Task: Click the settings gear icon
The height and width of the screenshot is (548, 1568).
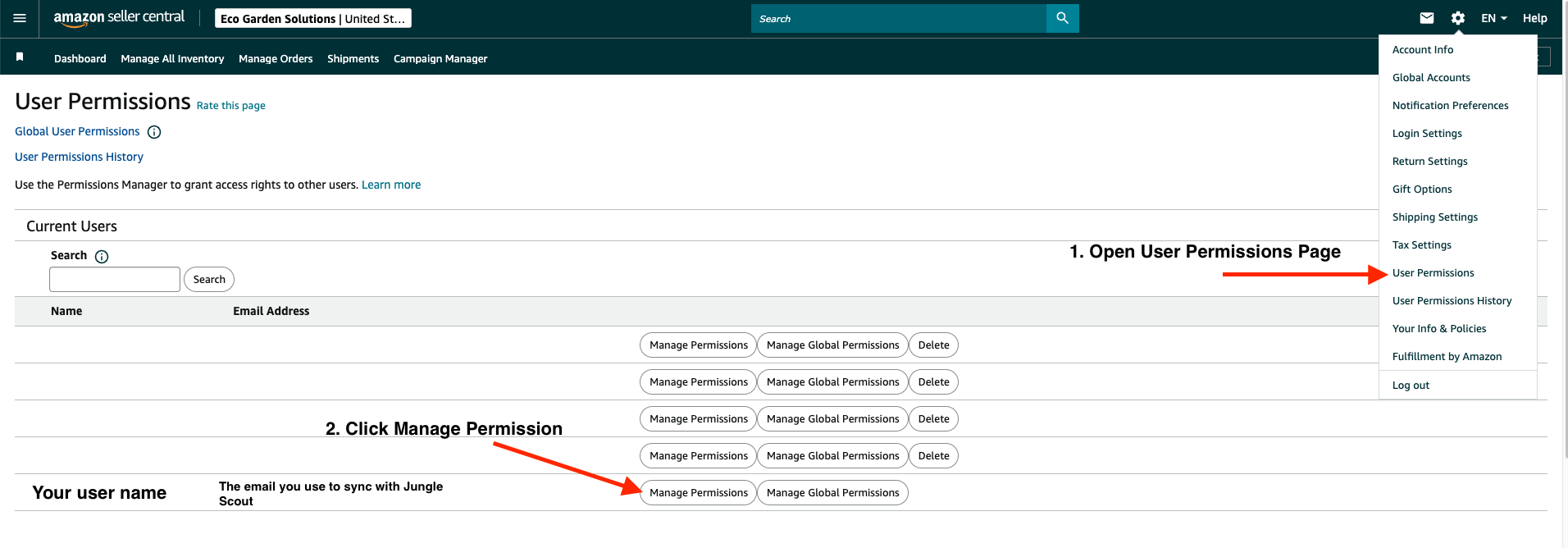Action: coord(1457,18)
